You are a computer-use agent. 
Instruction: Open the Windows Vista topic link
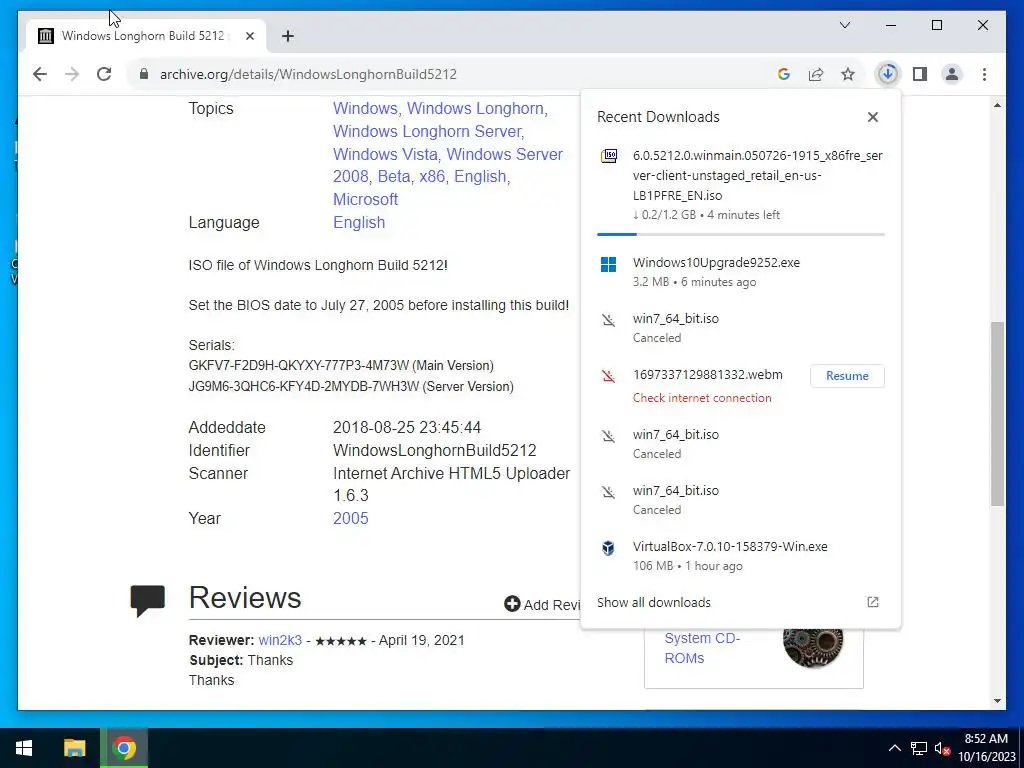385,154
